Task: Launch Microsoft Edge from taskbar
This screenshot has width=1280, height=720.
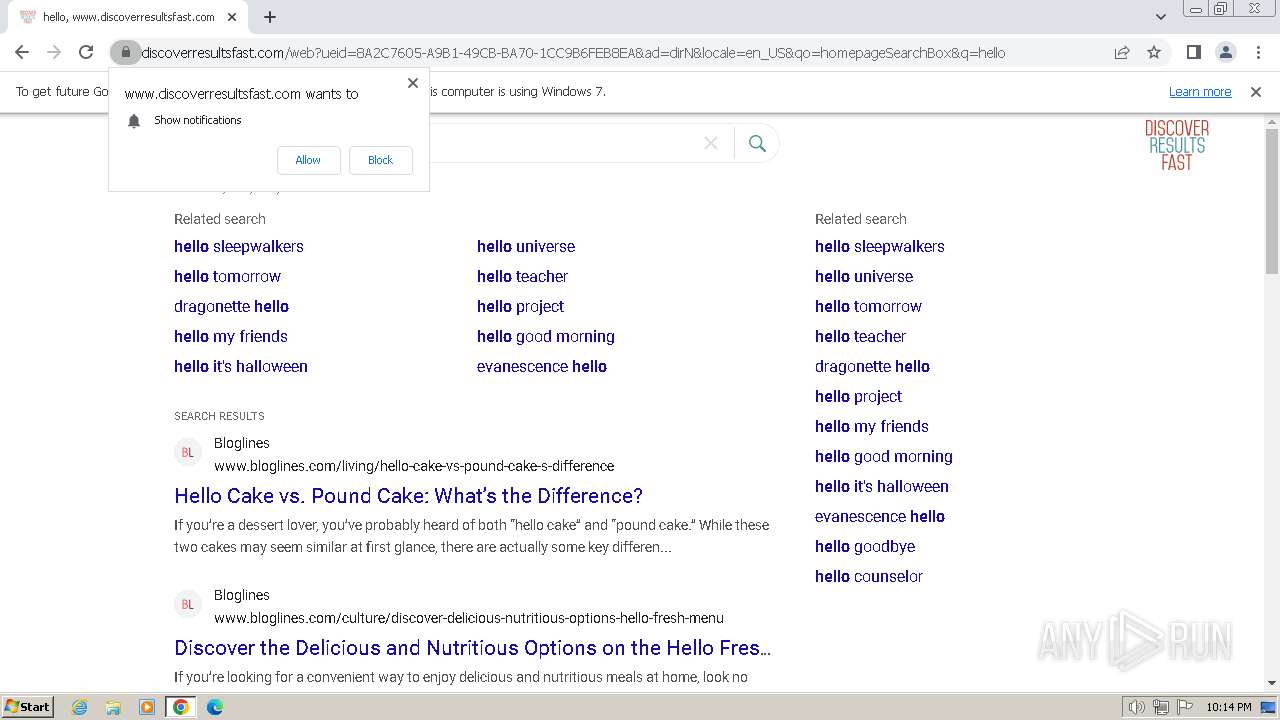Action: click(x=215, y=707)
